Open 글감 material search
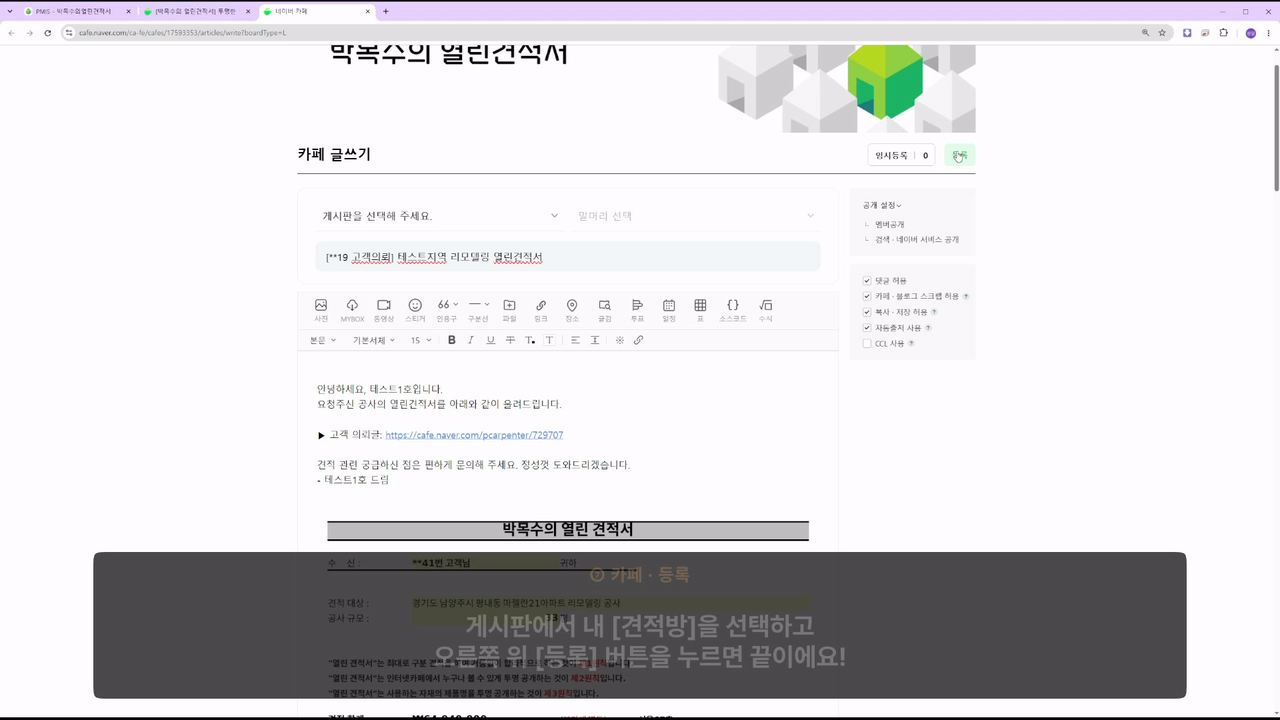Image resolution: width=1280 pixels, height=720 pixels. 605,310
